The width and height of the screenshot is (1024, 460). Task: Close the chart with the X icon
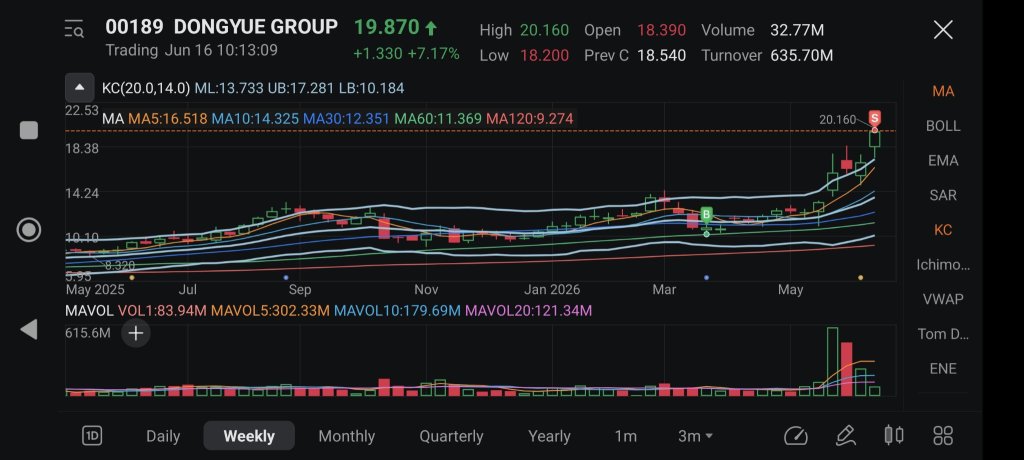943,29
